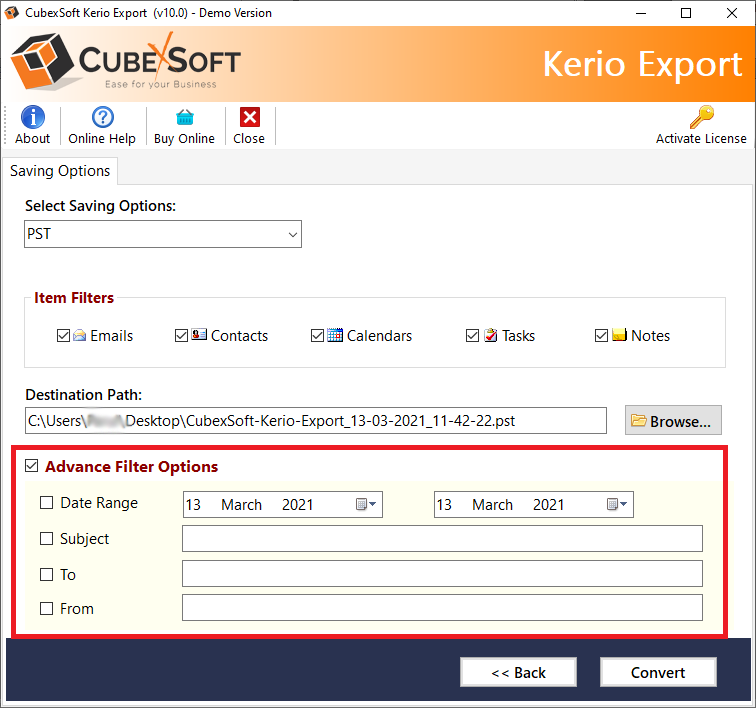Click the CubexSoft logo in the banner
The image size is (756, 708).
(125, 62)
